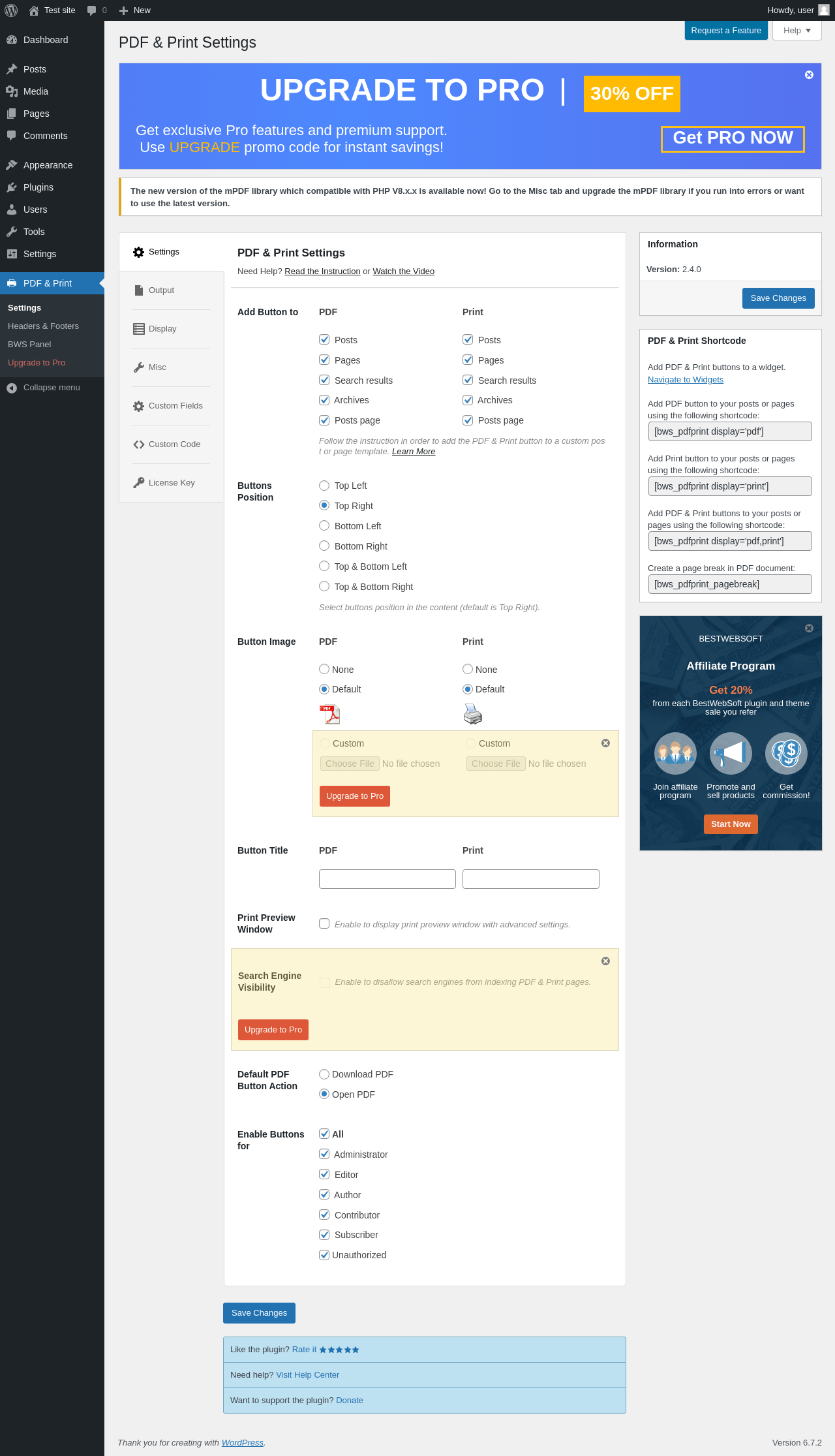
Task: Click the plus icon next to New
Action: click(x=123, y=10)
